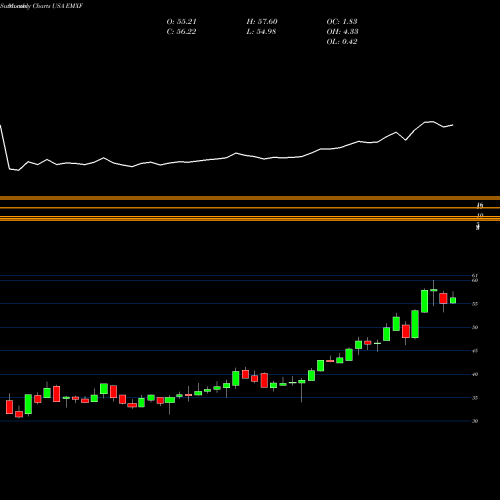This screenshot has height=500, width=500.
Task: Click the tall green candle crossing the 55 line
Action: pyautogui.click(x=424, y=301)
